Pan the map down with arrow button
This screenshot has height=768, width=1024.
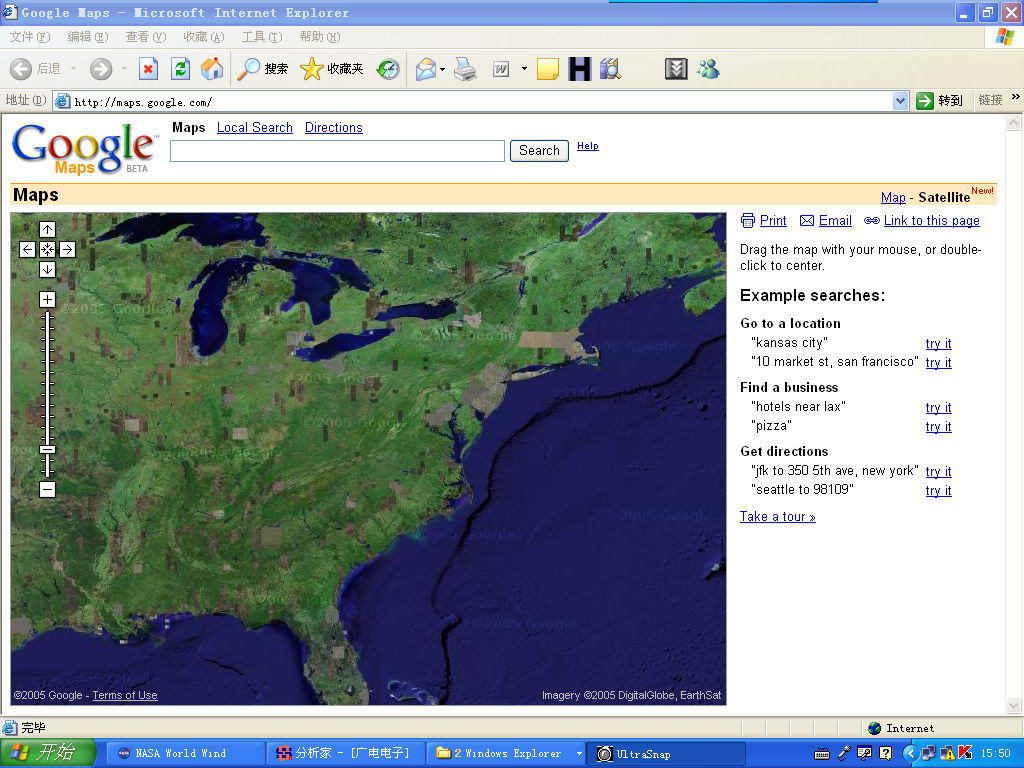[x=47, y=269]
